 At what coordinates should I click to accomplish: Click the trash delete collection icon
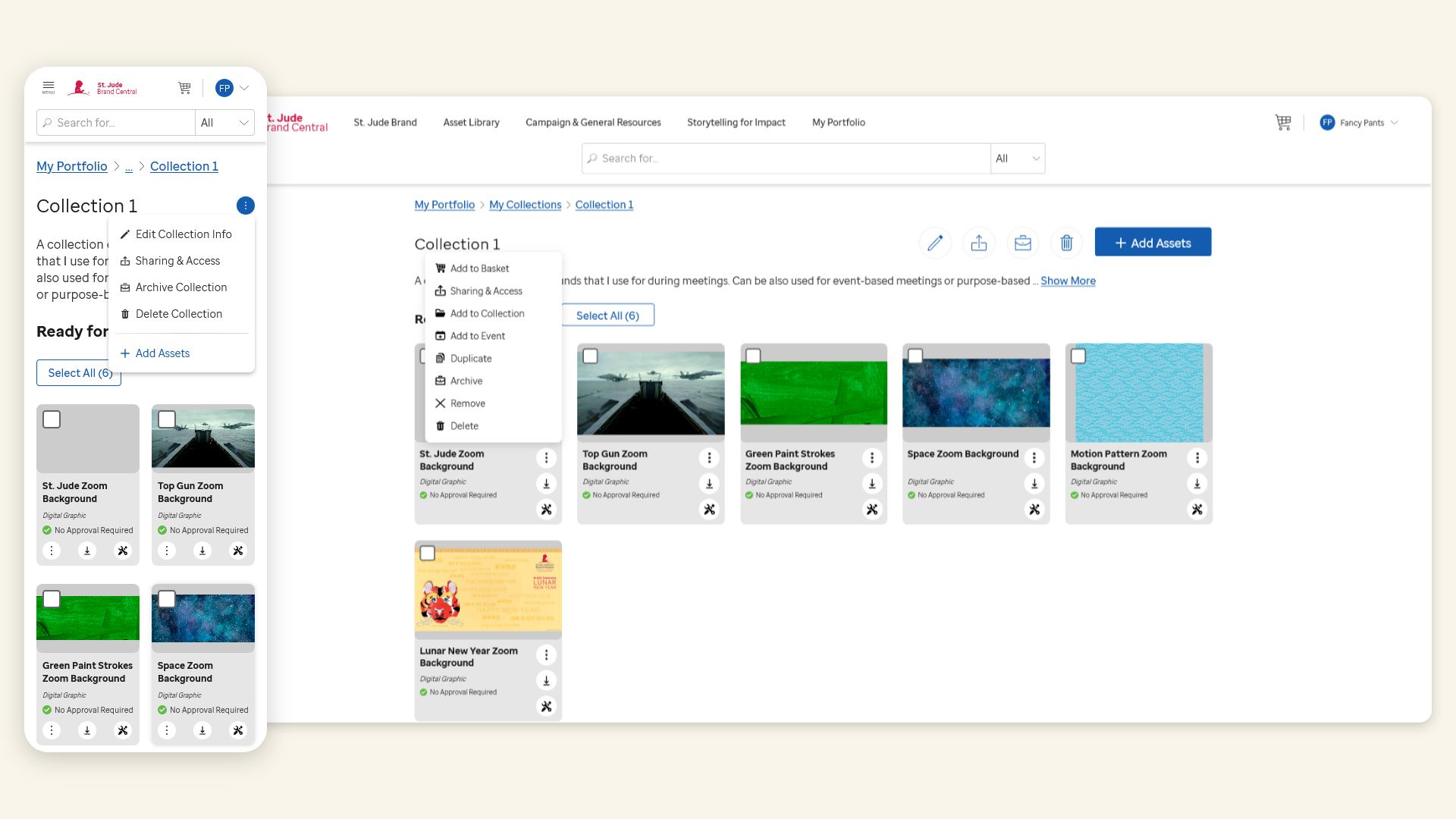[x=1066, y=243]
